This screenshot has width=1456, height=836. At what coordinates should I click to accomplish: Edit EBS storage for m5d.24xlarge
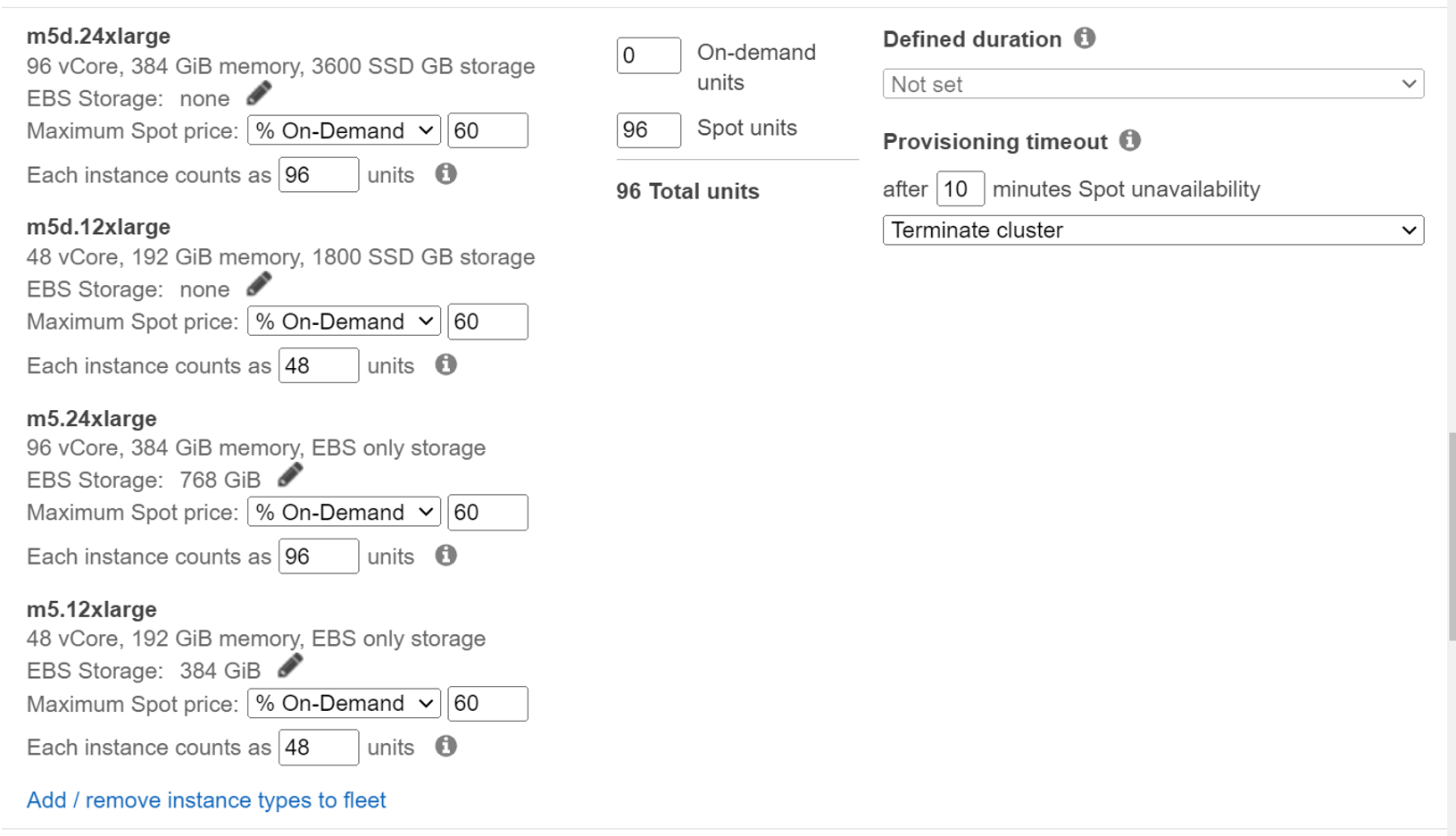pos(259,94)
